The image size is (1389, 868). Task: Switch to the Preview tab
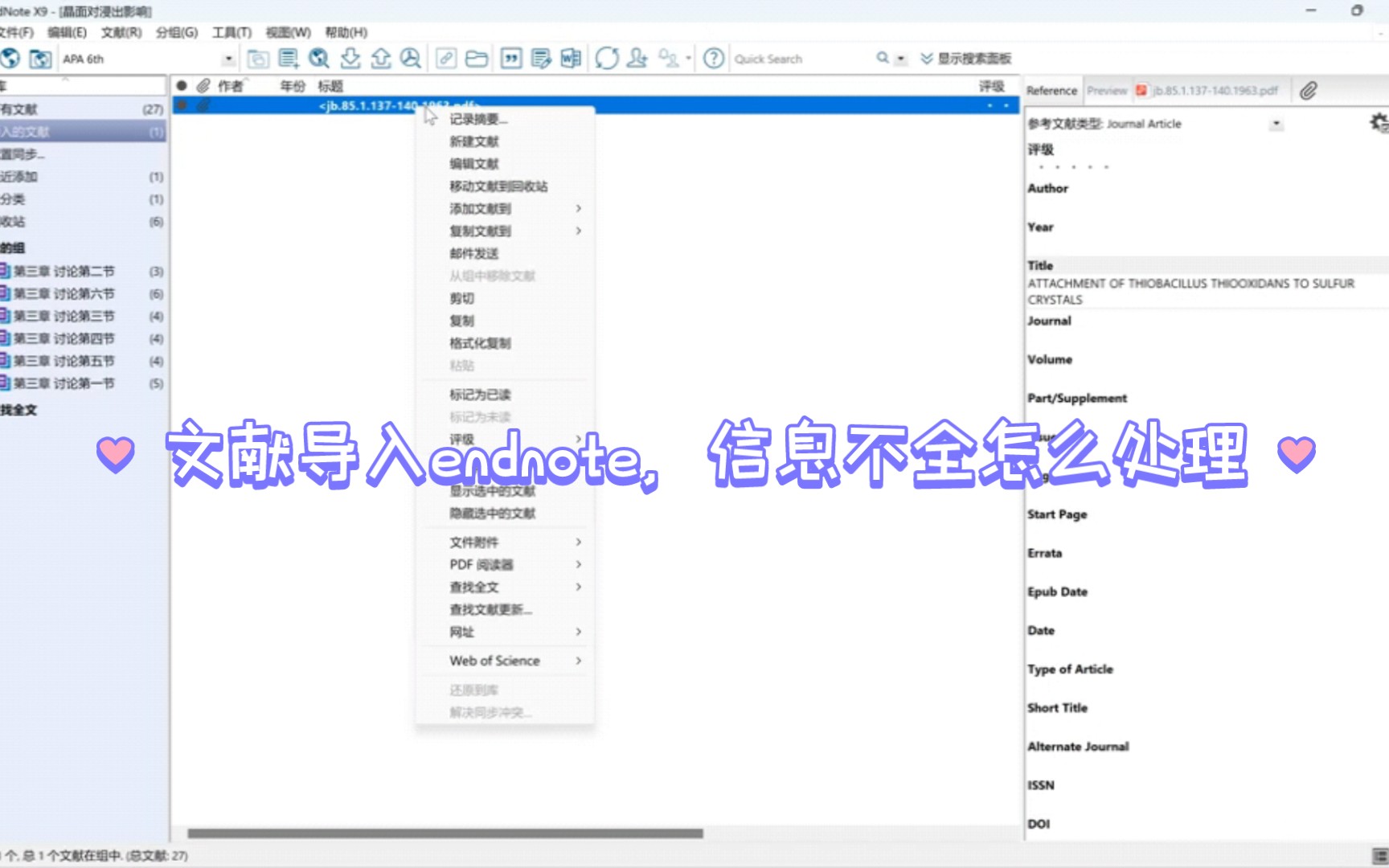[1107, 90]
